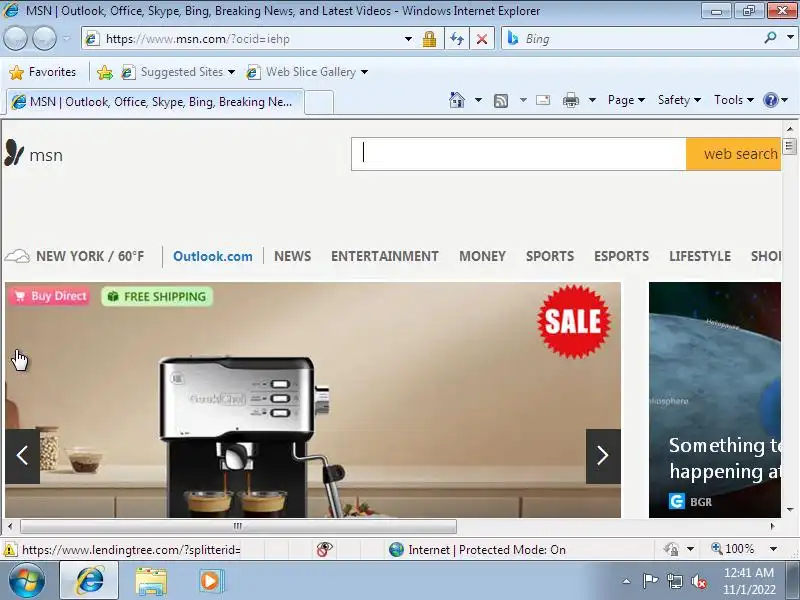Image resolution: width=800 pixels, height=600 pixels.
Task: Click the security lock icon
Action: point(429,39)
